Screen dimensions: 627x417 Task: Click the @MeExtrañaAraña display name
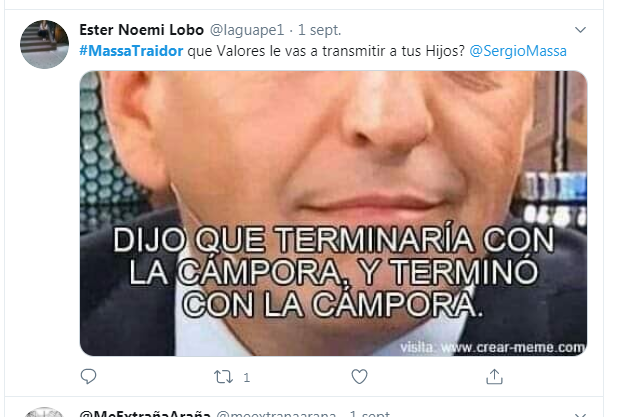click(x=145, y=413)
